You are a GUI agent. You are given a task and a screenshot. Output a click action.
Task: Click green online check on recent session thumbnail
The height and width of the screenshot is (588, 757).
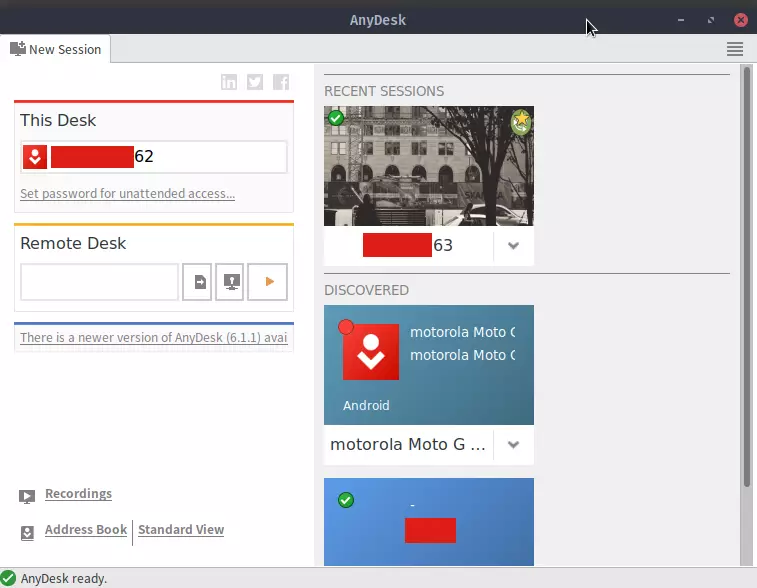[x=336, y=117]
